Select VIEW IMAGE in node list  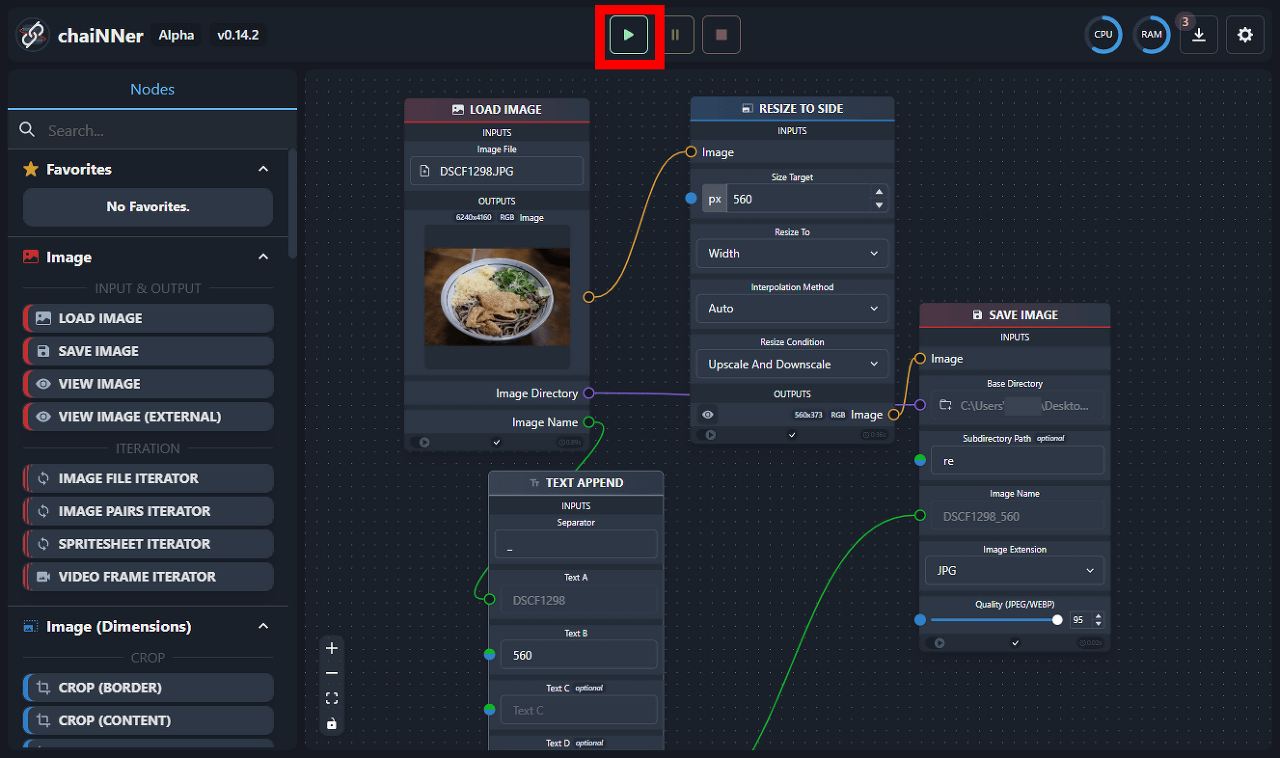coord(148,384)
